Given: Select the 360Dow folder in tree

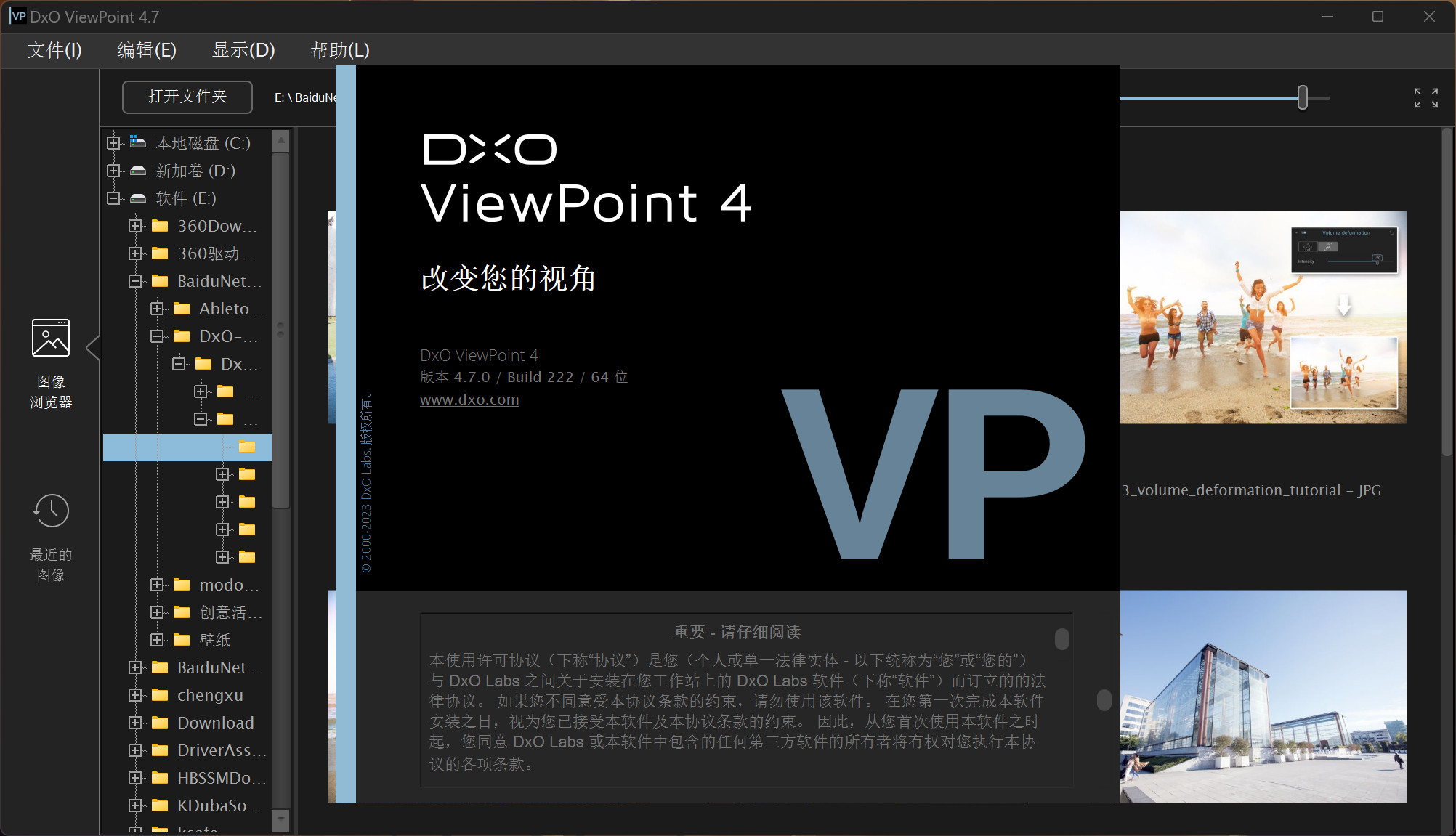Looking at the screenshot, I should point(217,226).
